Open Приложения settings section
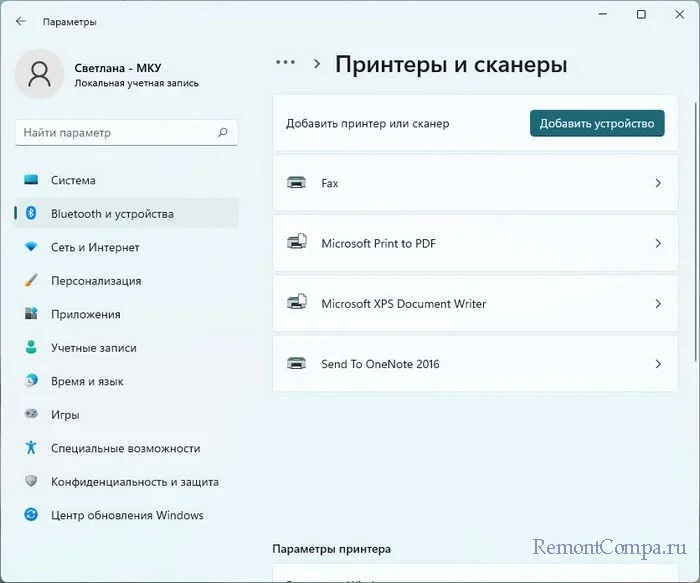Screen dimensions: 700x583 (x=86, y=314)
